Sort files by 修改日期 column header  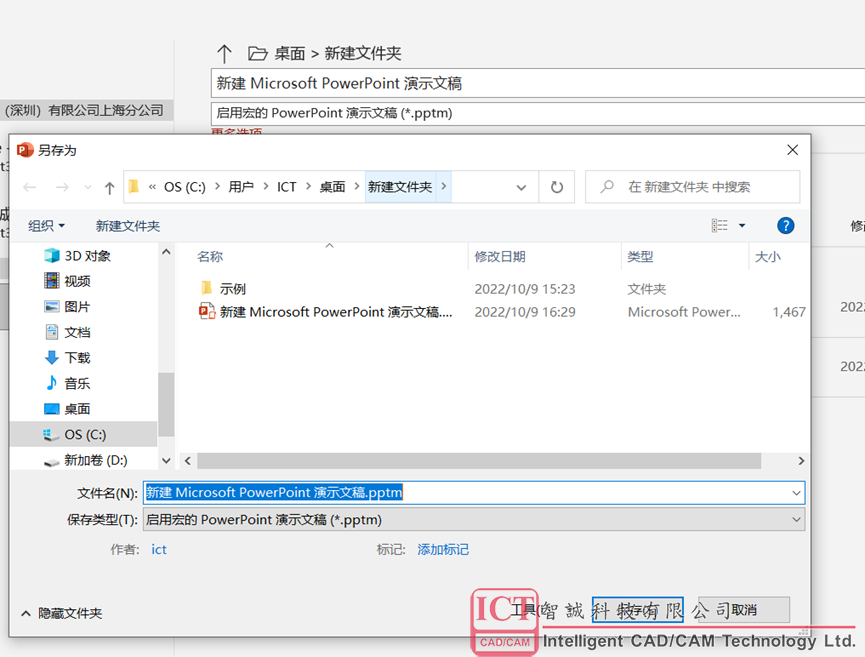pyautogui.click(x=500, y=257)
